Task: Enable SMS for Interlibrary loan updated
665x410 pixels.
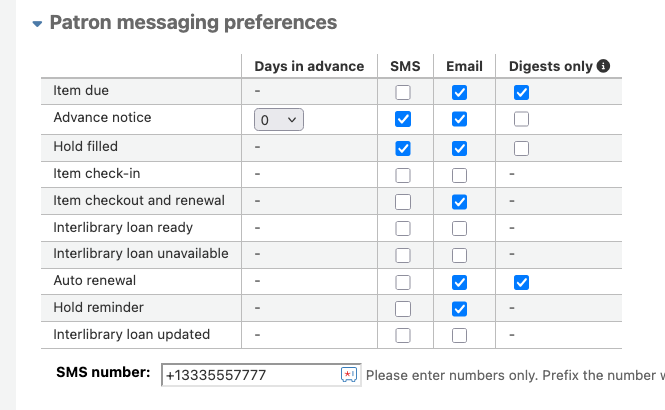Action: click(402, 335)
